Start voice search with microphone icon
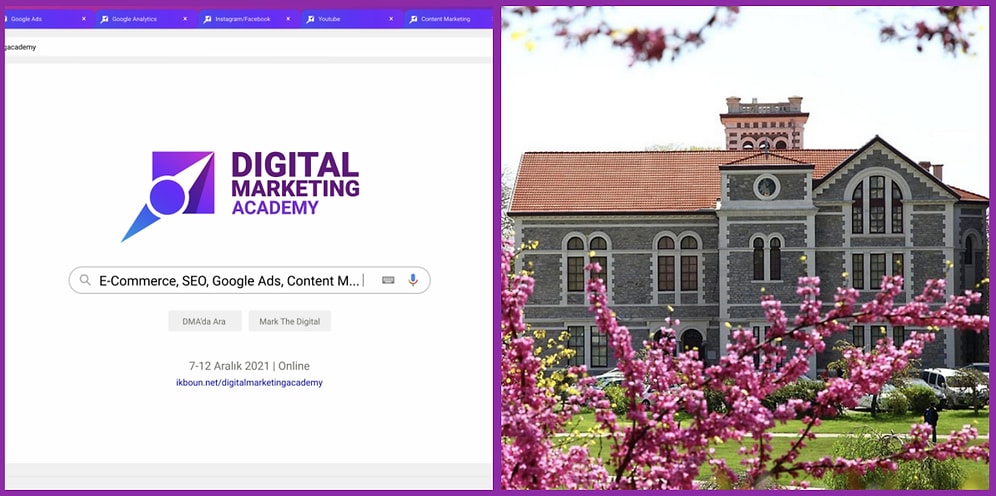This screenshot has height=496, width=996. (x=413, y=280)
